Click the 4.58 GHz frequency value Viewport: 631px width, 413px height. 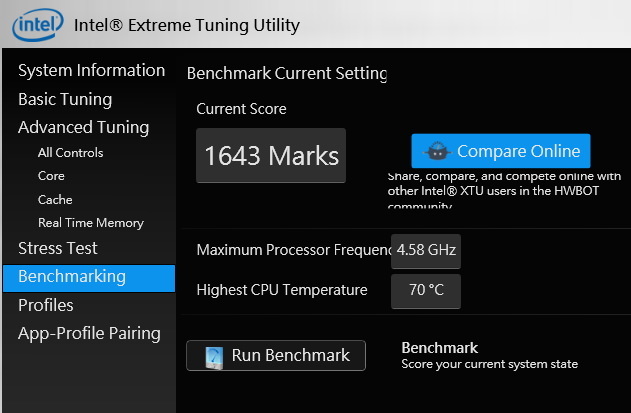426,250
